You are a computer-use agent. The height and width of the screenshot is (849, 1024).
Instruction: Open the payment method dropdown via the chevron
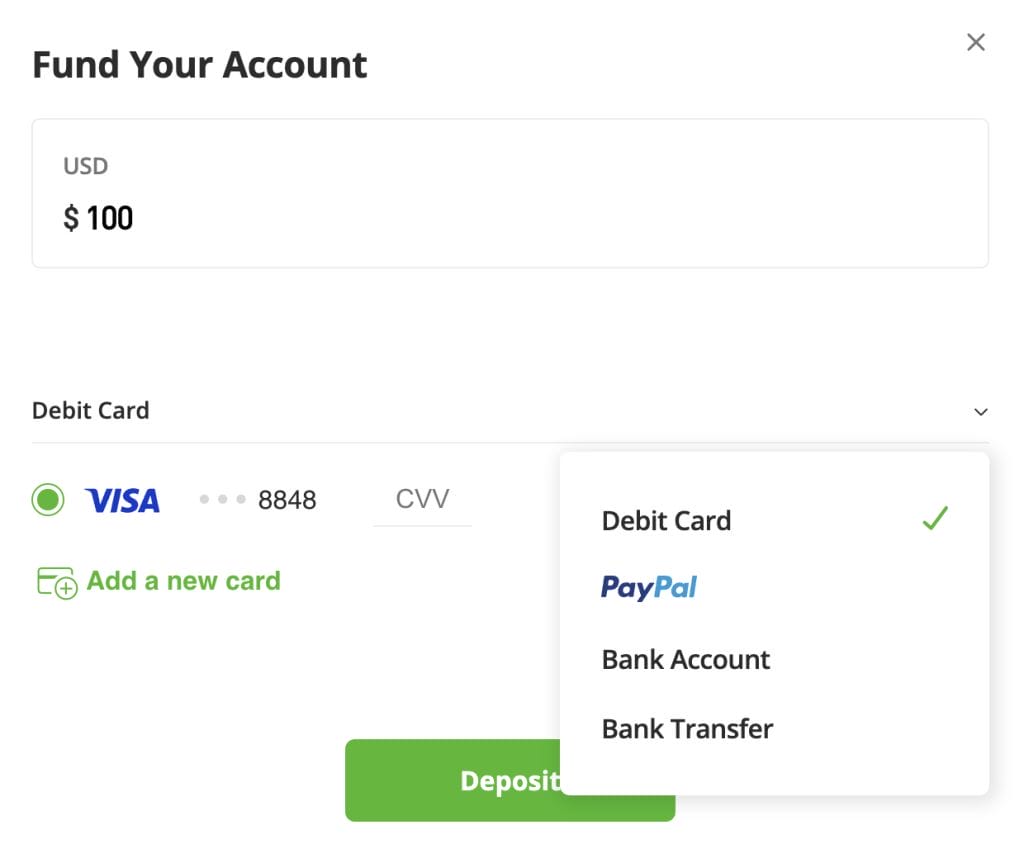click(x=981, y=411)
